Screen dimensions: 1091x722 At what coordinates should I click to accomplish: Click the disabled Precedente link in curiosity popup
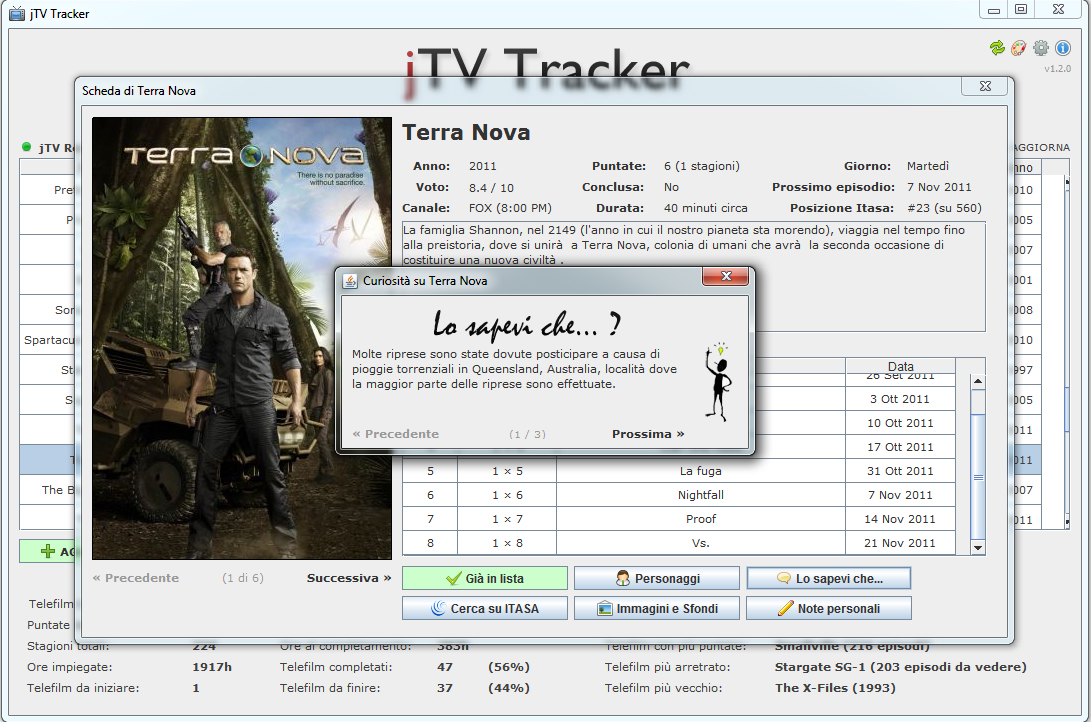click(395, 434)
